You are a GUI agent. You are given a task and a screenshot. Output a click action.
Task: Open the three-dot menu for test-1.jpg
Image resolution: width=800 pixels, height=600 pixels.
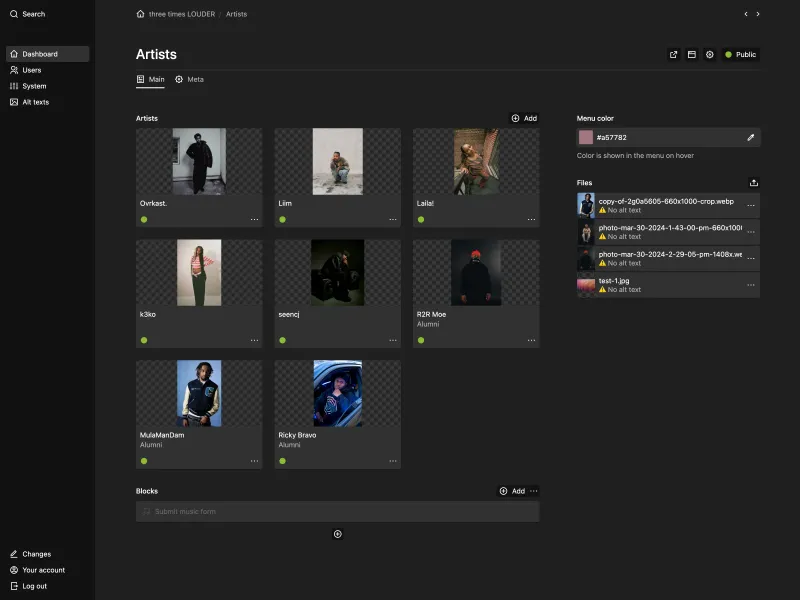pyautogui.click(x=751, y=284)
